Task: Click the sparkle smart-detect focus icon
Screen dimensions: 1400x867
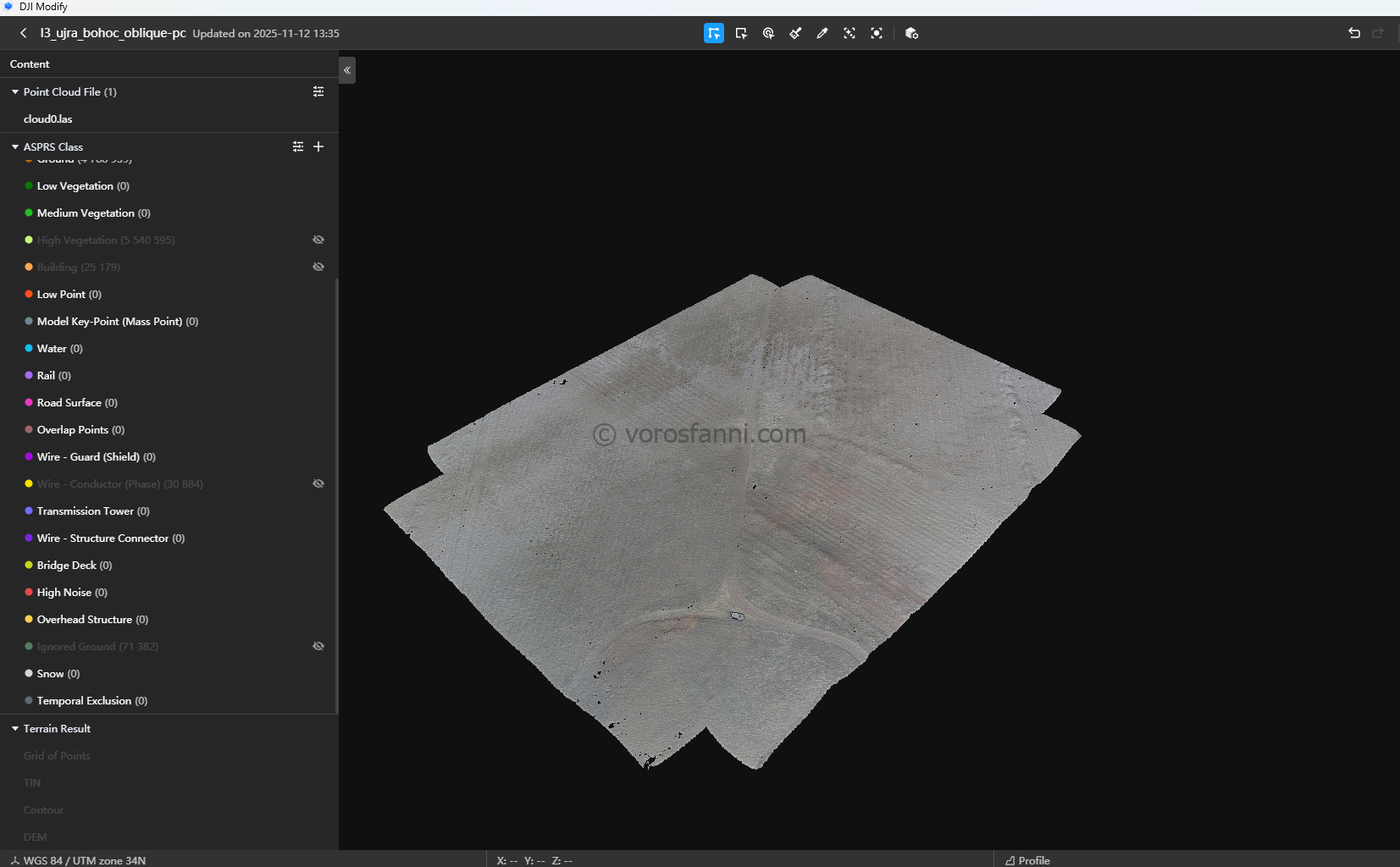Action: (849, 33)
